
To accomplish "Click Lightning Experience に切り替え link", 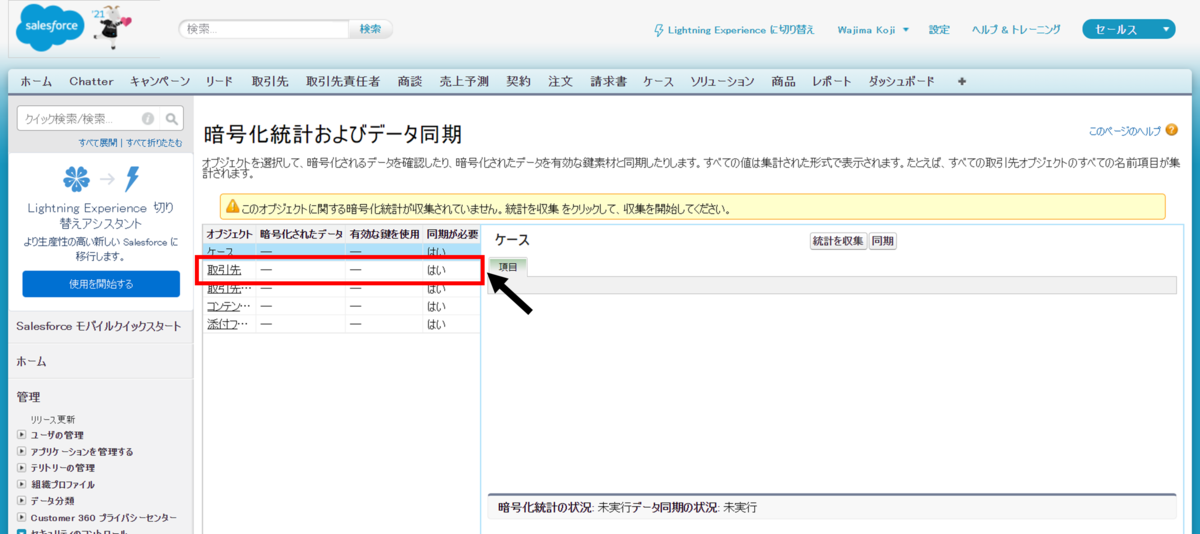I will [x=739, y=30].
